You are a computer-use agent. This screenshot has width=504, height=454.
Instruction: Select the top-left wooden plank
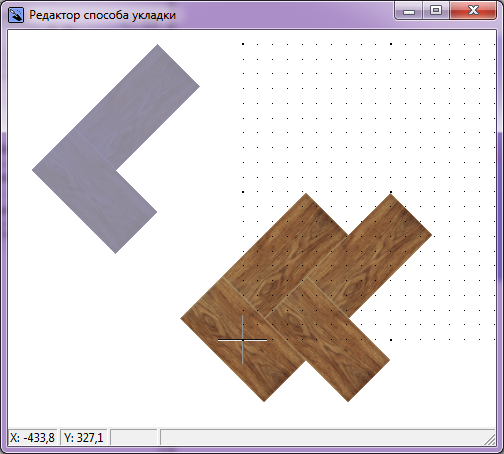coord(285,255)
